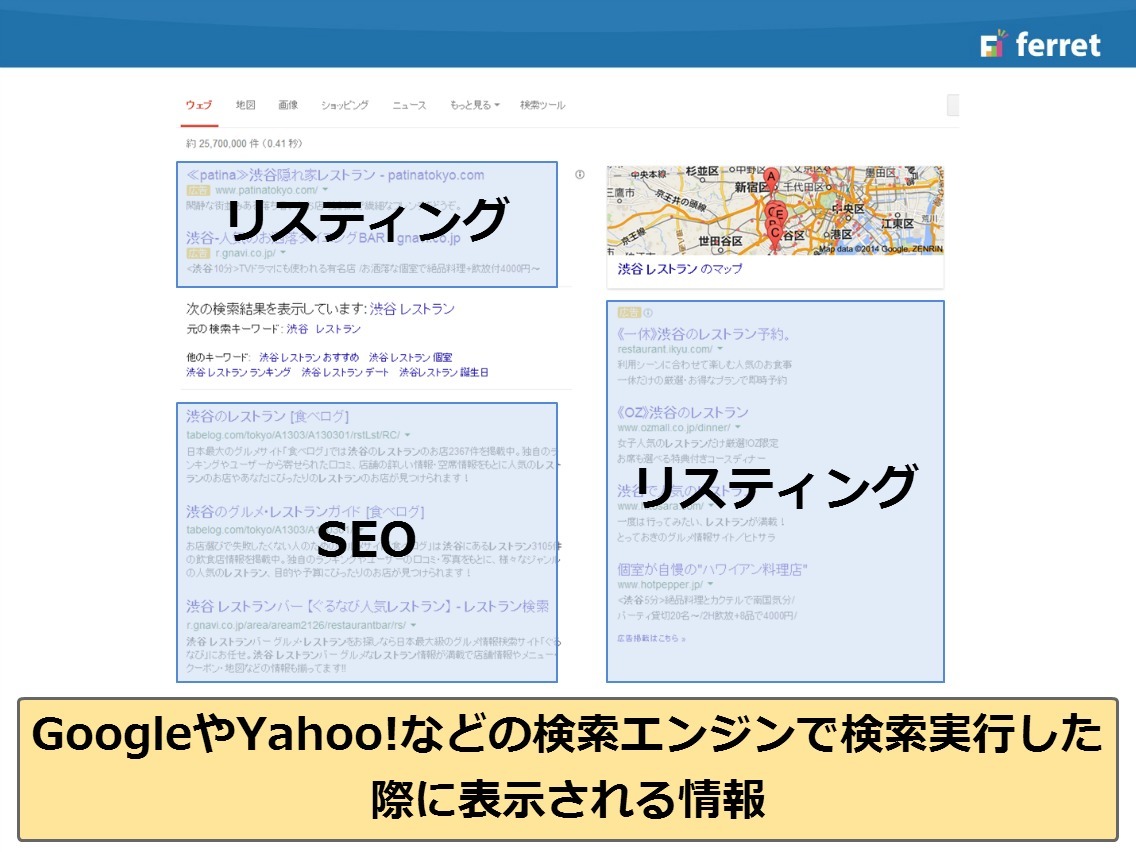The width and height of the screenshot is (1136, 852).
Task: Select 渋谷 レストラン デート suggestion
Action: (345, 372)
